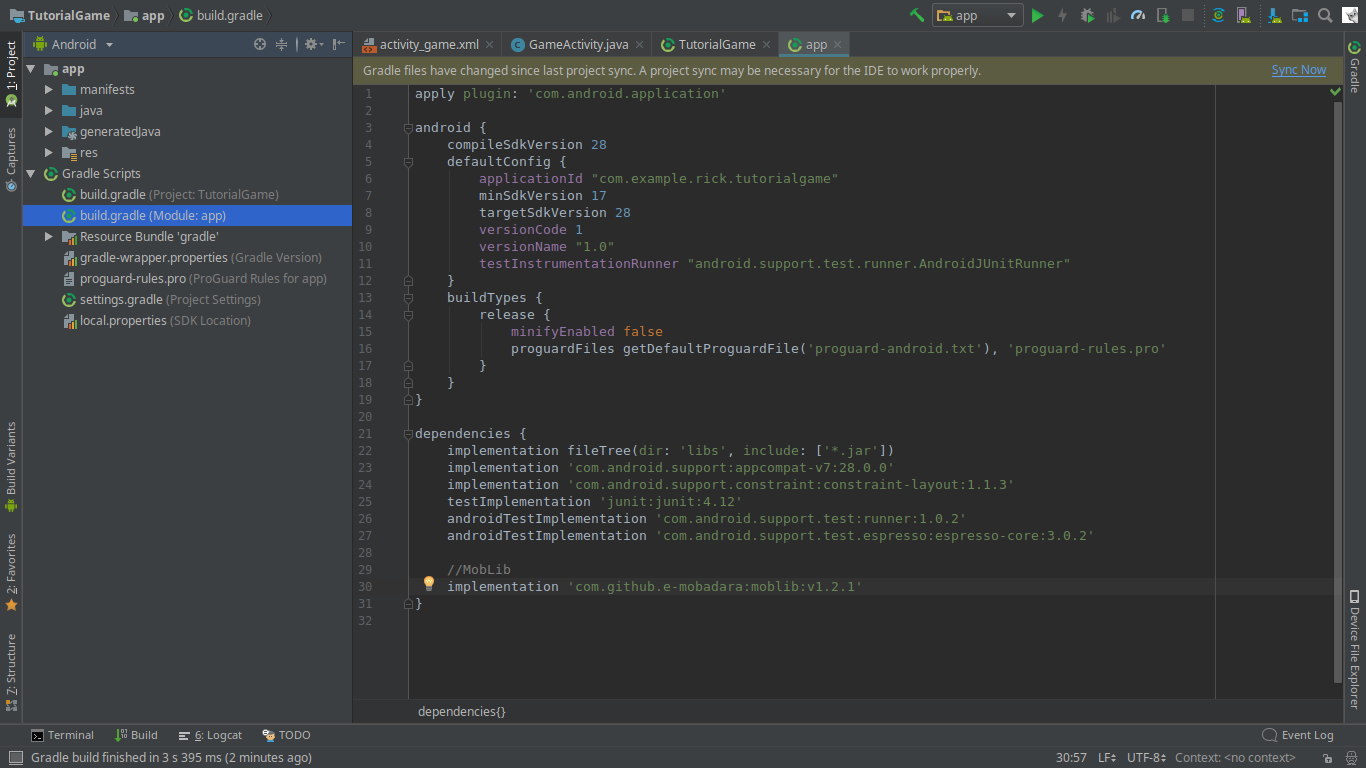Run the app with green play button
Image resolution: width=1366 pixels, height=768 pixels.
click(x=1037, y=15)
